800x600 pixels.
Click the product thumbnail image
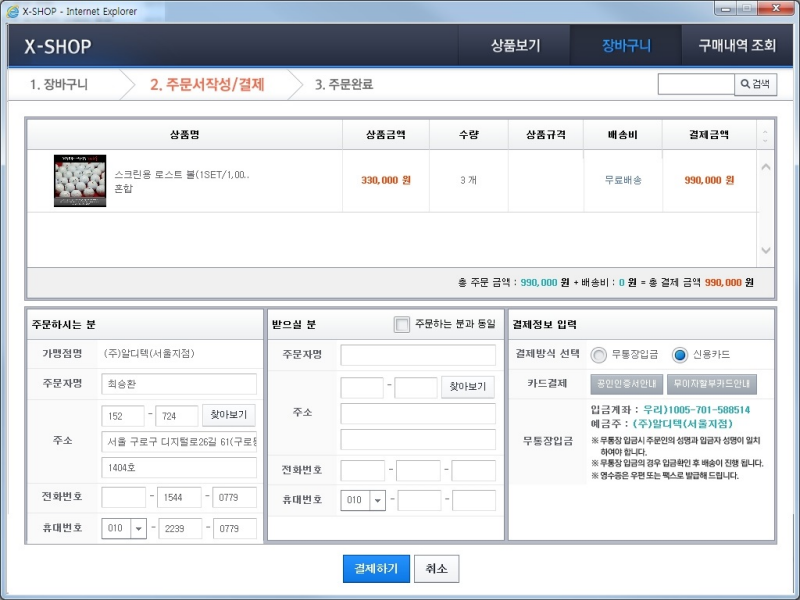[79, 181]
